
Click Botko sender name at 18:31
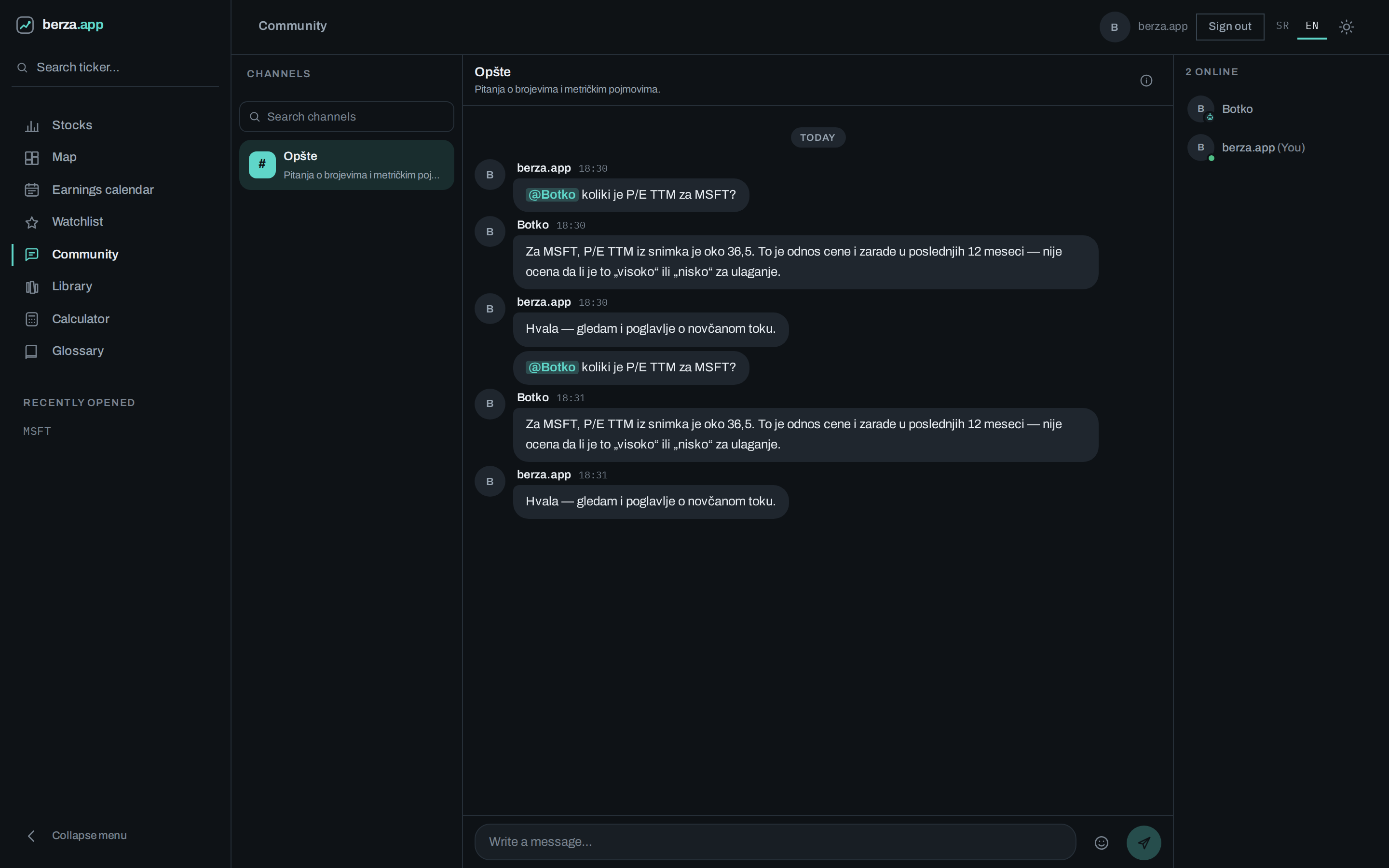point(532,397)
